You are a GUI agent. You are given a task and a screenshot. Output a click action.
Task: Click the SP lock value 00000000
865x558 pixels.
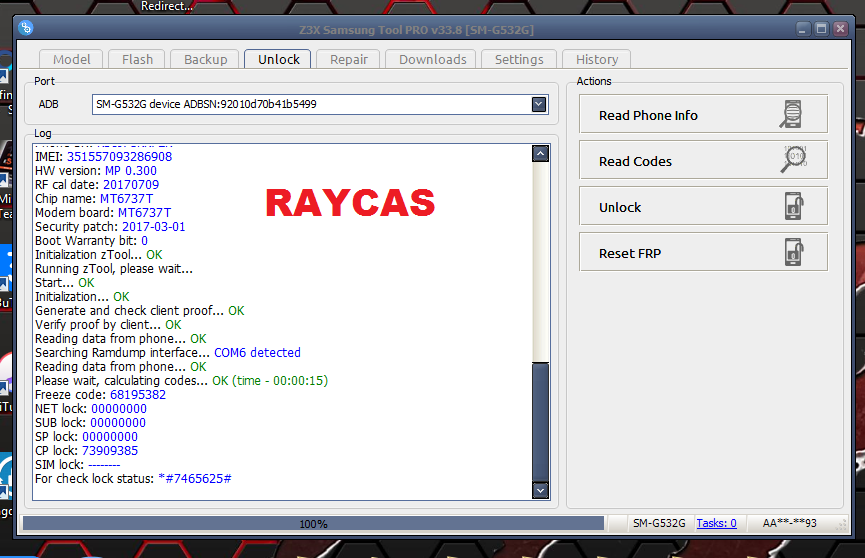point(110,437)
